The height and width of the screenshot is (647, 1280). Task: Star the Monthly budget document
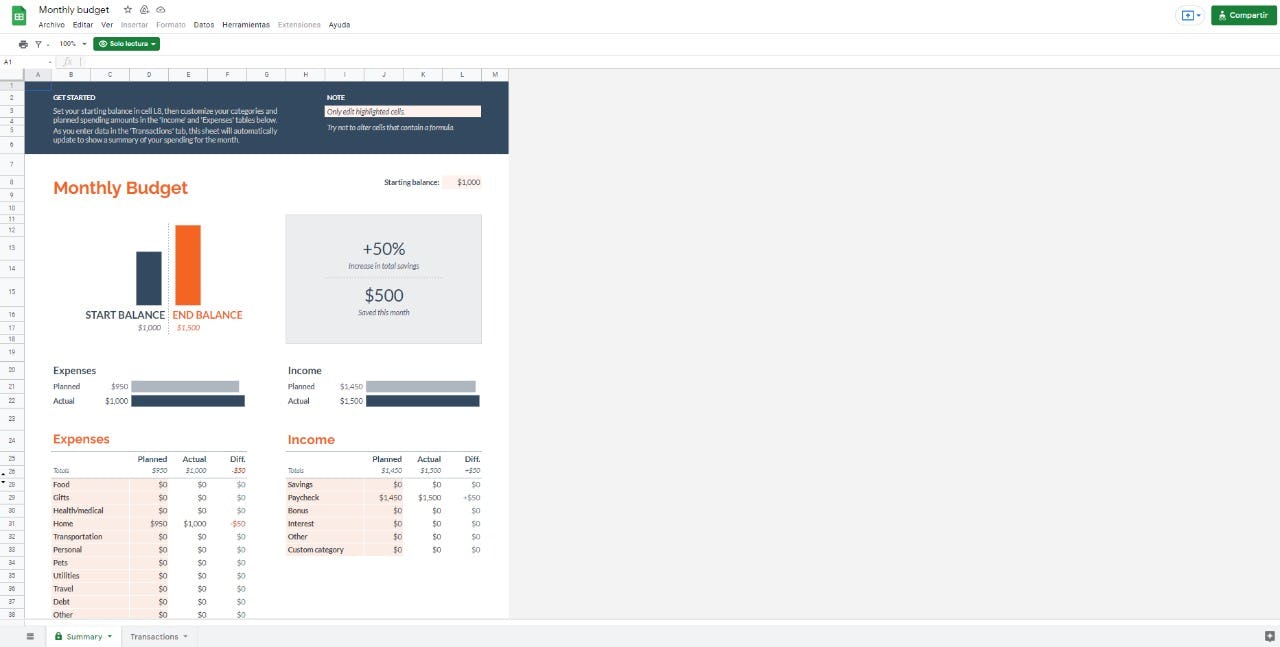[x=127, y=9]
